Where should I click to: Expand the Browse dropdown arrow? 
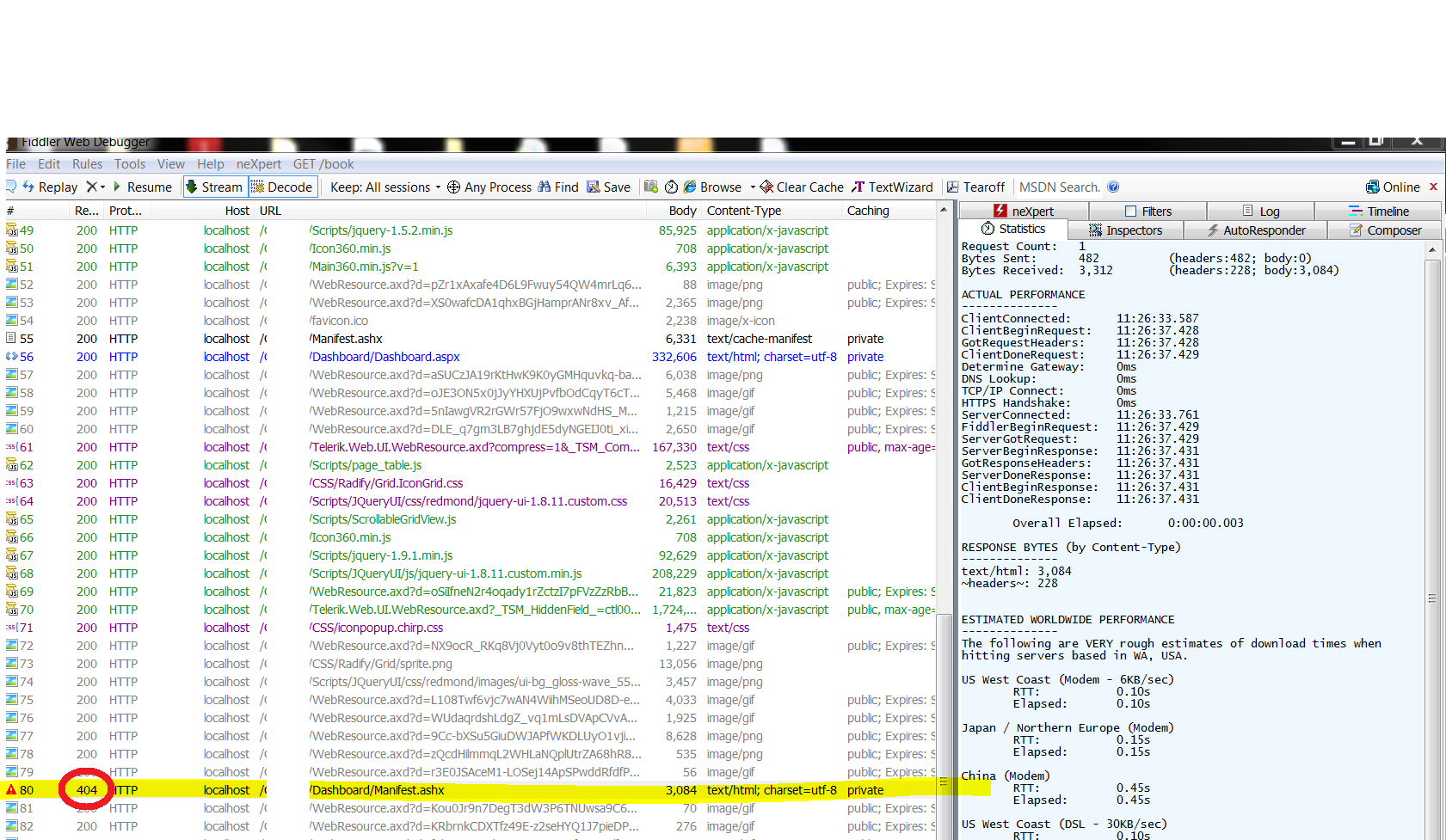point(753,187)
